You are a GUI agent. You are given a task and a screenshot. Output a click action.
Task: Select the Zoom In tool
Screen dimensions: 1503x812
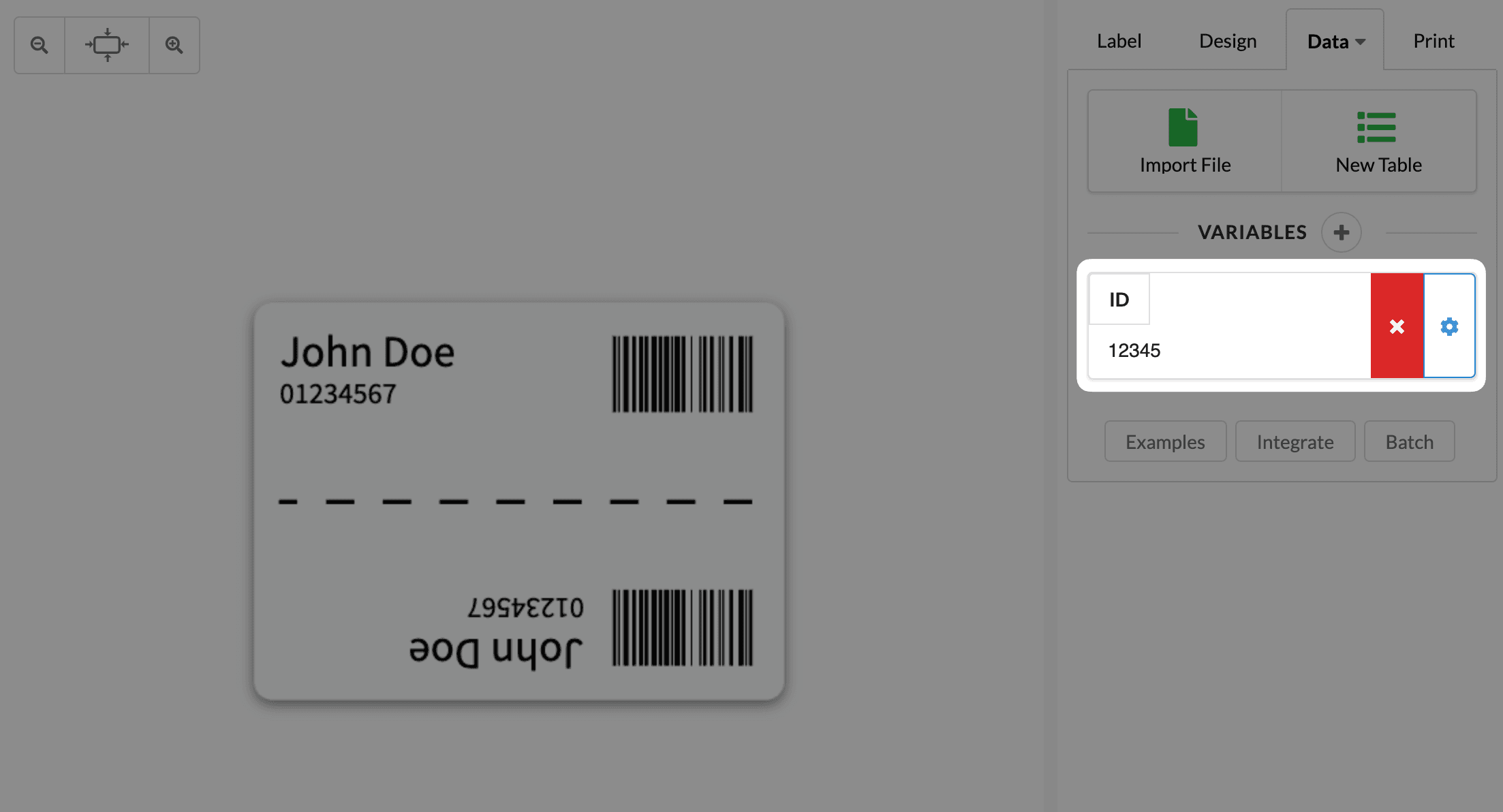click(x=174, y=44)
